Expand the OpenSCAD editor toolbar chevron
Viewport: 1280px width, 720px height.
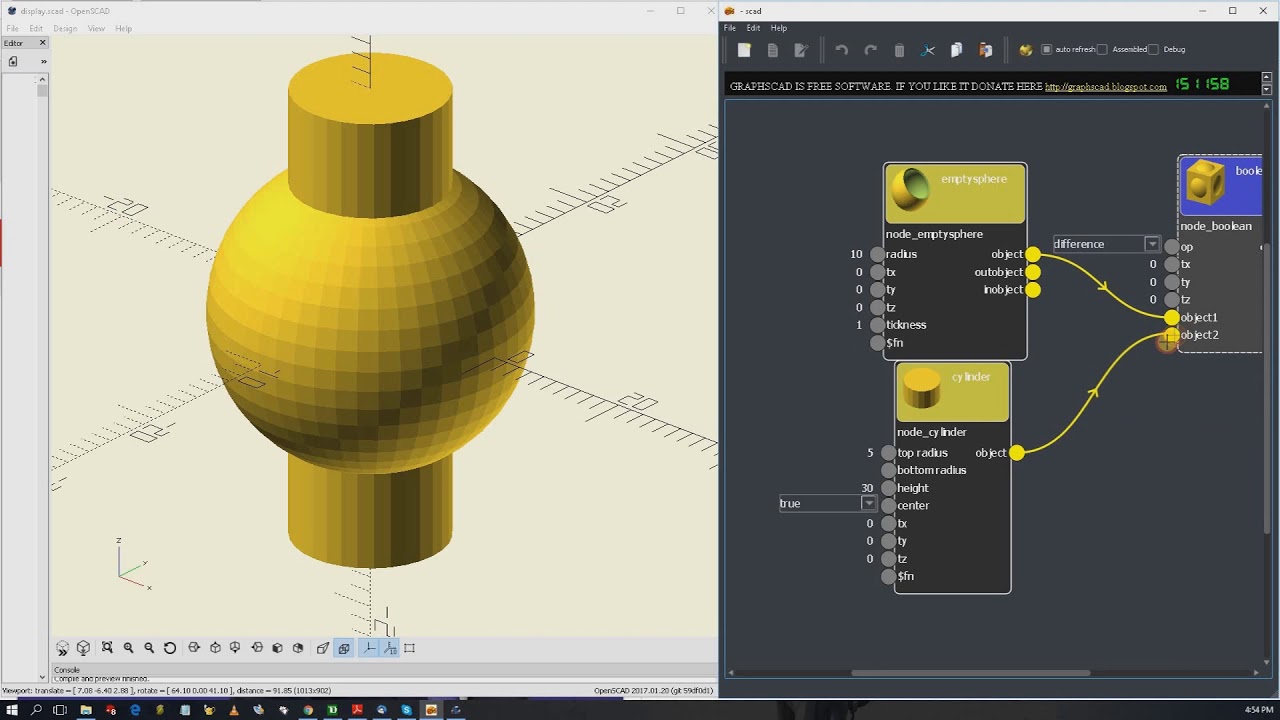43,61
